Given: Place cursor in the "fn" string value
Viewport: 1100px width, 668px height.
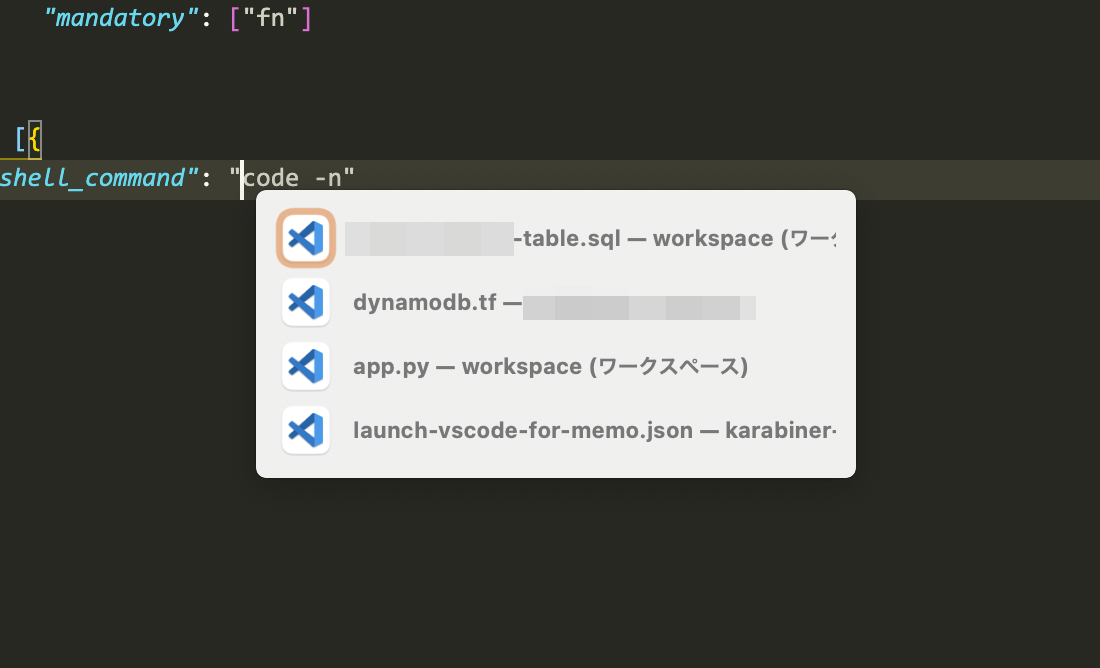Looking at the screenshot, I should pos(271,18).
